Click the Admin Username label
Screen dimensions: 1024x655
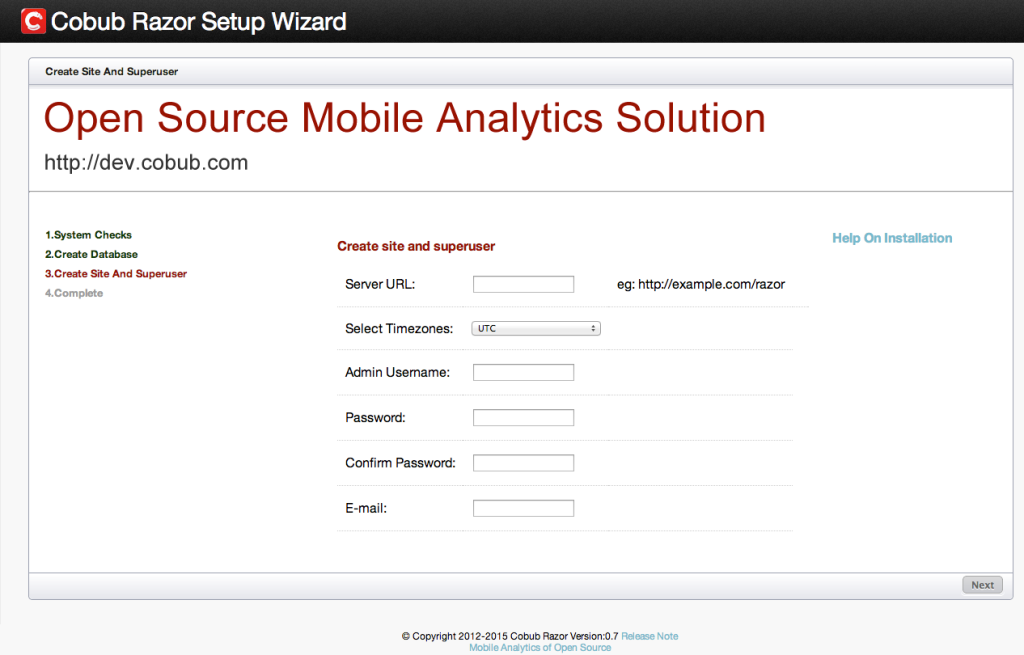tap(398, 372)
